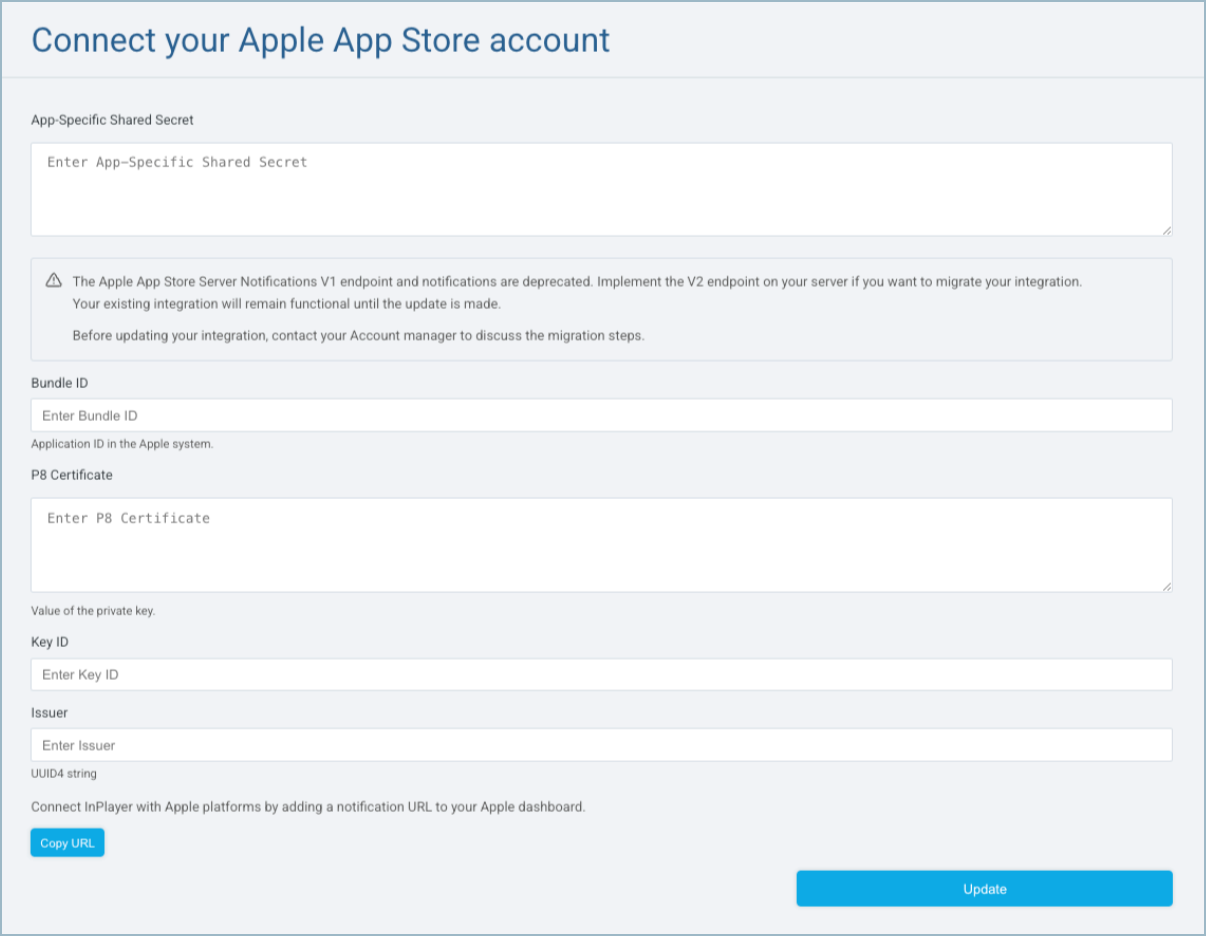This screenshot has width=1206, height=936.
Task: Click the 'Your existing integration will remain functional' line
Action: click(x=286, y=304)
